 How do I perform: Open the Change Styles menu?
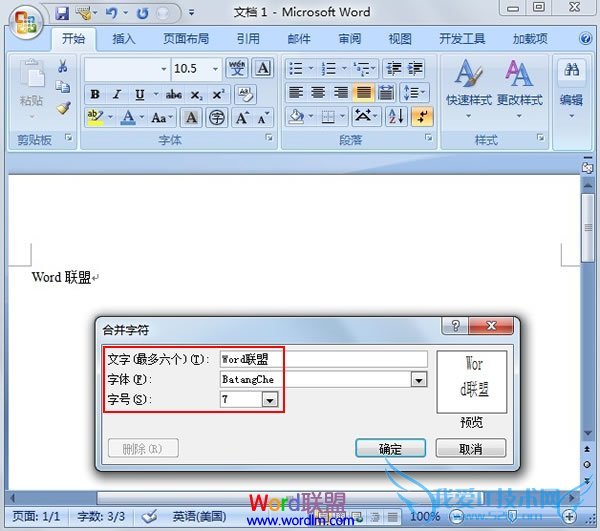pyautogui.click(x=519, y=88)
